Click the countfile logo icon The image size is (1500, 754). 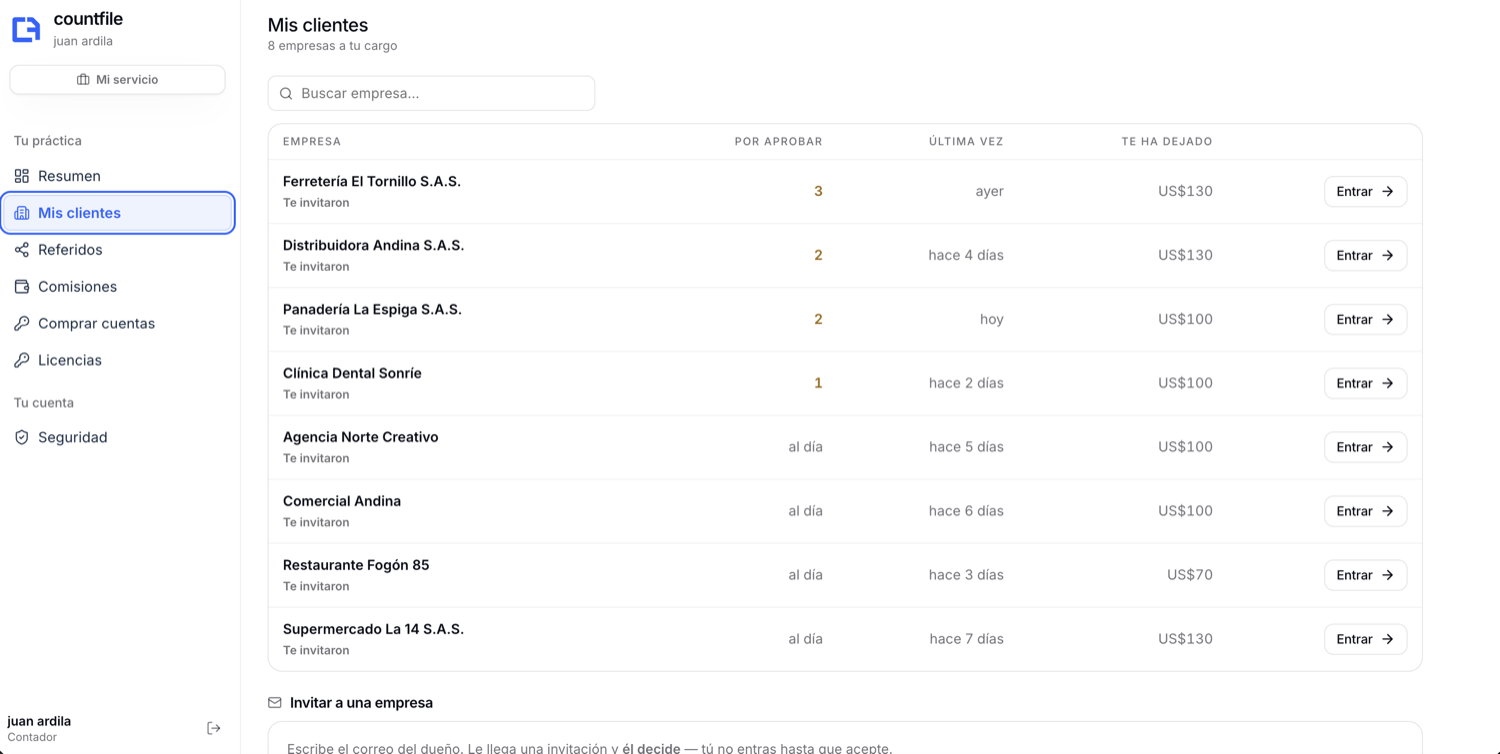(26, 29)
